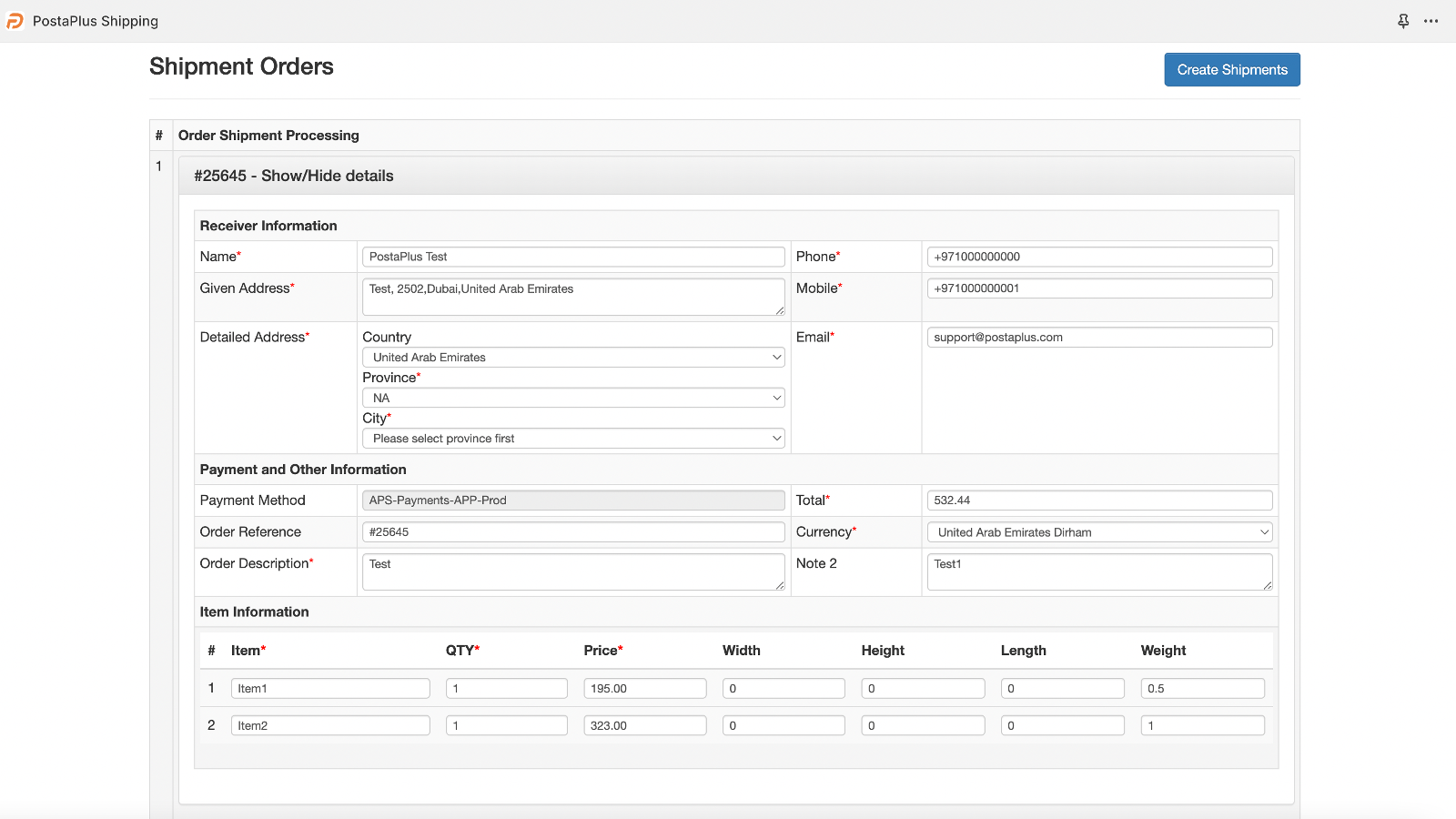
Task: Edit the Price field for Item1
Action: coord(644,688)
